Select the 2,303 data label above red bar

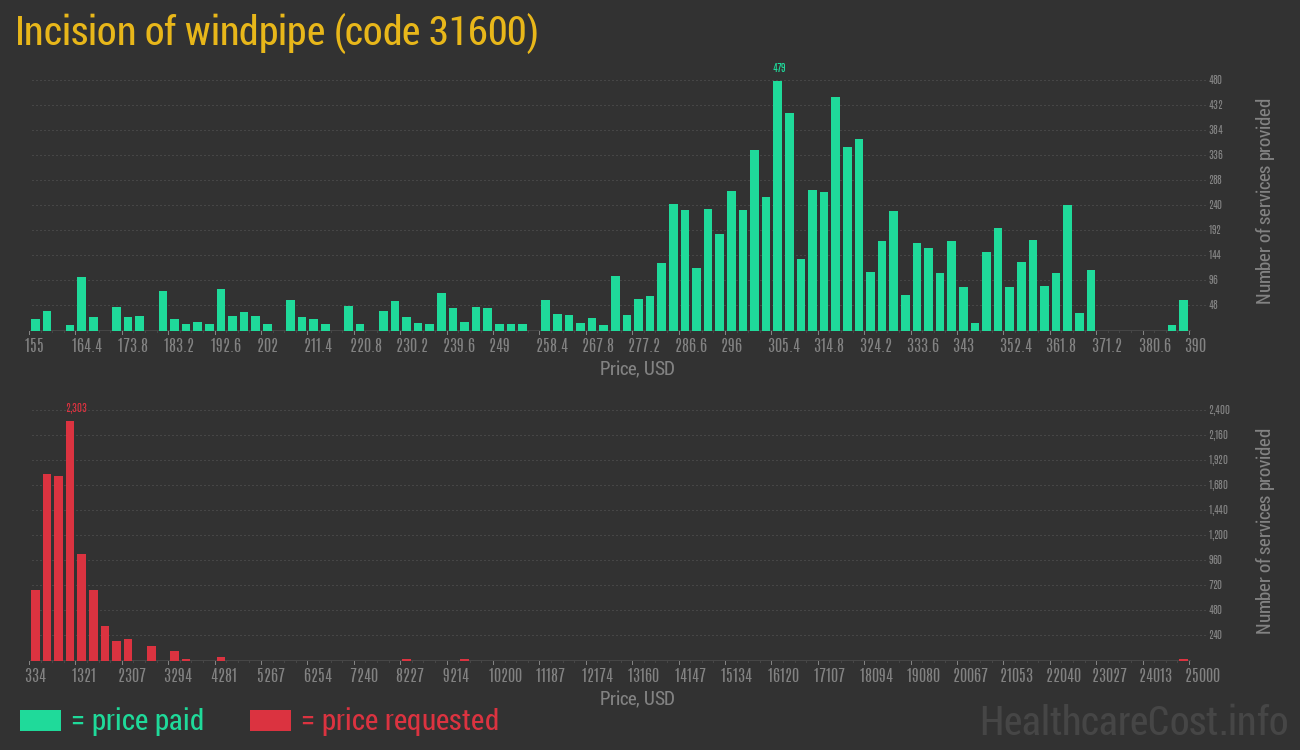pos(76,408)
